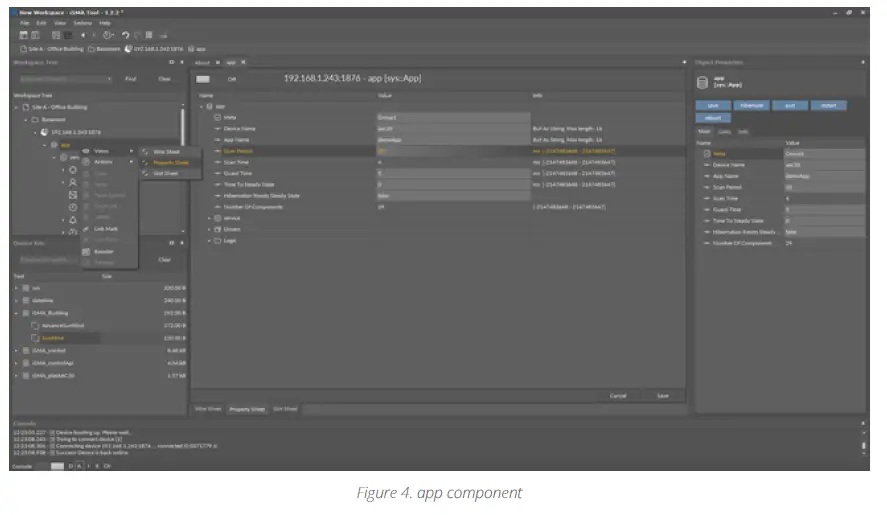Click app component icon in Object Properties

[x=702, y=83]
